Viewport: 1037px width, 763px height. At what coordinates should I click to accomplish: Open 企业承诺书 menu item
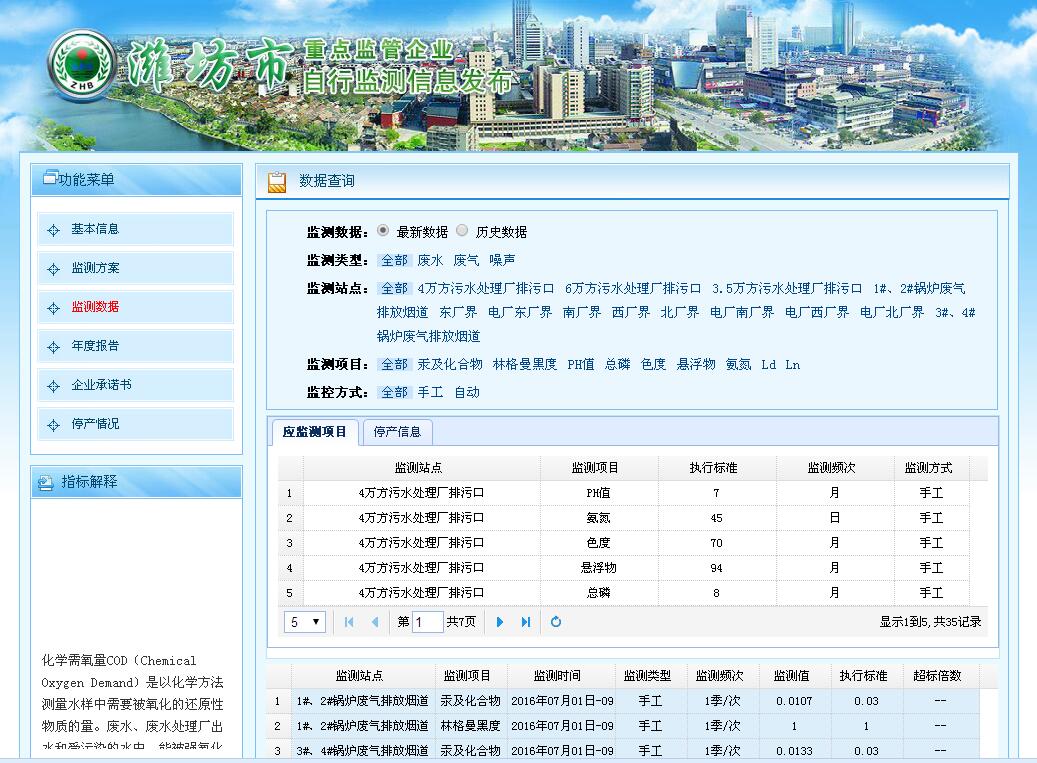pyautogui.click(x=101, y=385)
